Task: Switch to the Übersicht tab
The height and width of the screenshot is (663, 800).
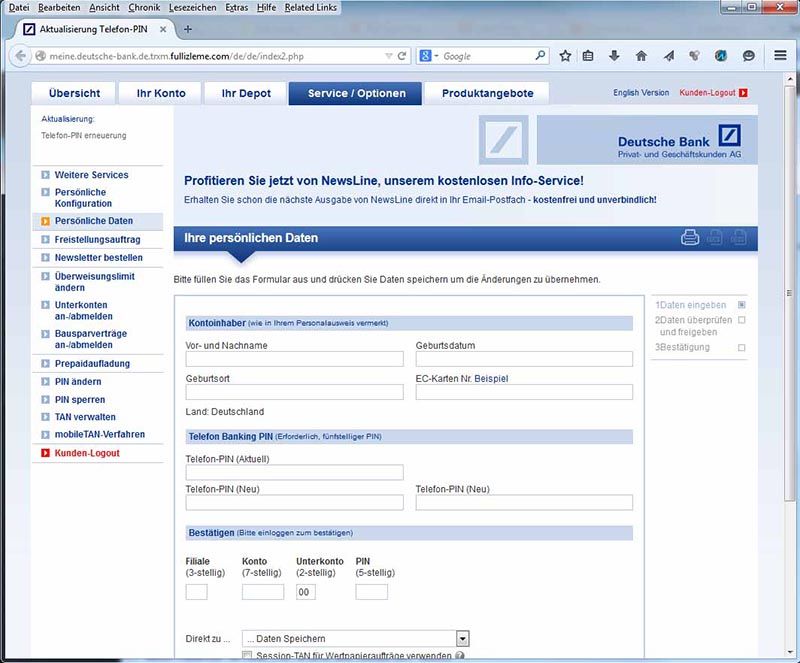Action: point(74,93)
